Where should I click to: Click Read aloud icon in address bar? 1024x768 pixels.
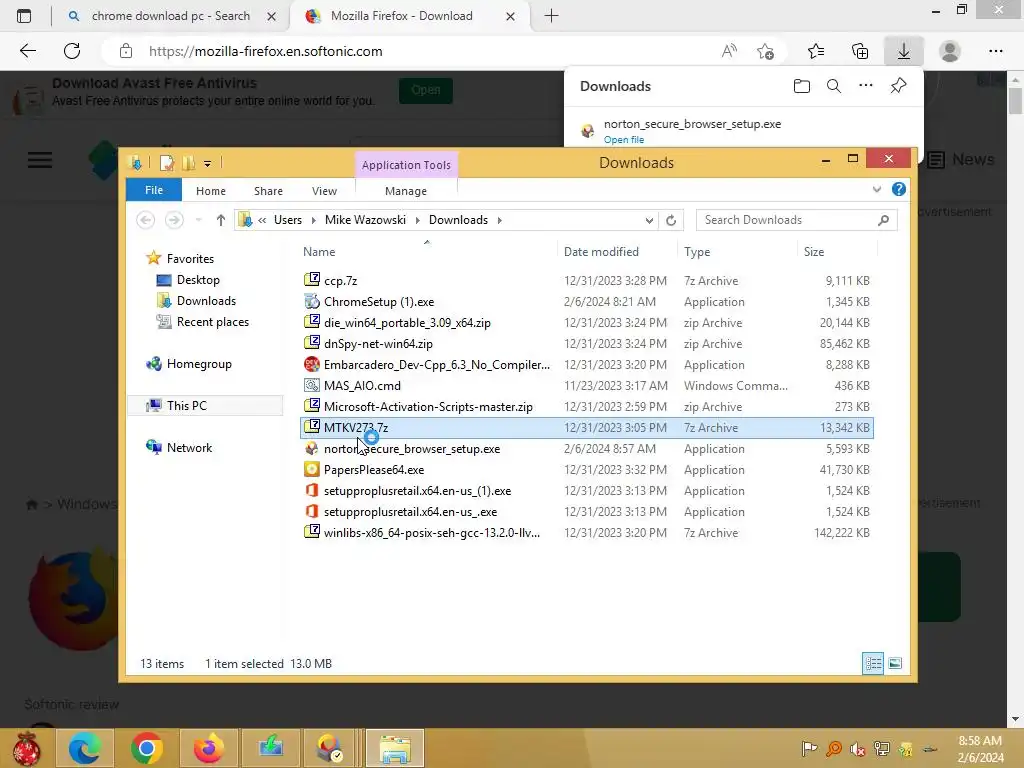[x=729, y=51]
